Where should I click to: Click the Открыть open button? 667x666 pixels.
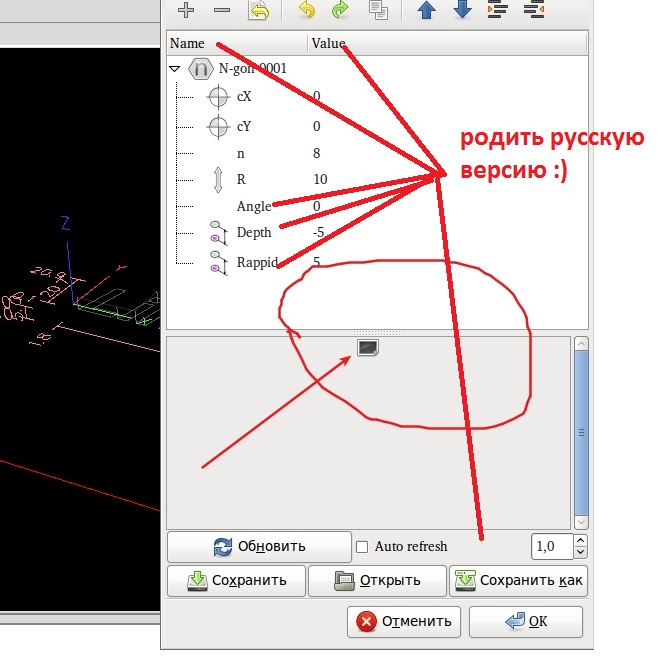point(377,581)
